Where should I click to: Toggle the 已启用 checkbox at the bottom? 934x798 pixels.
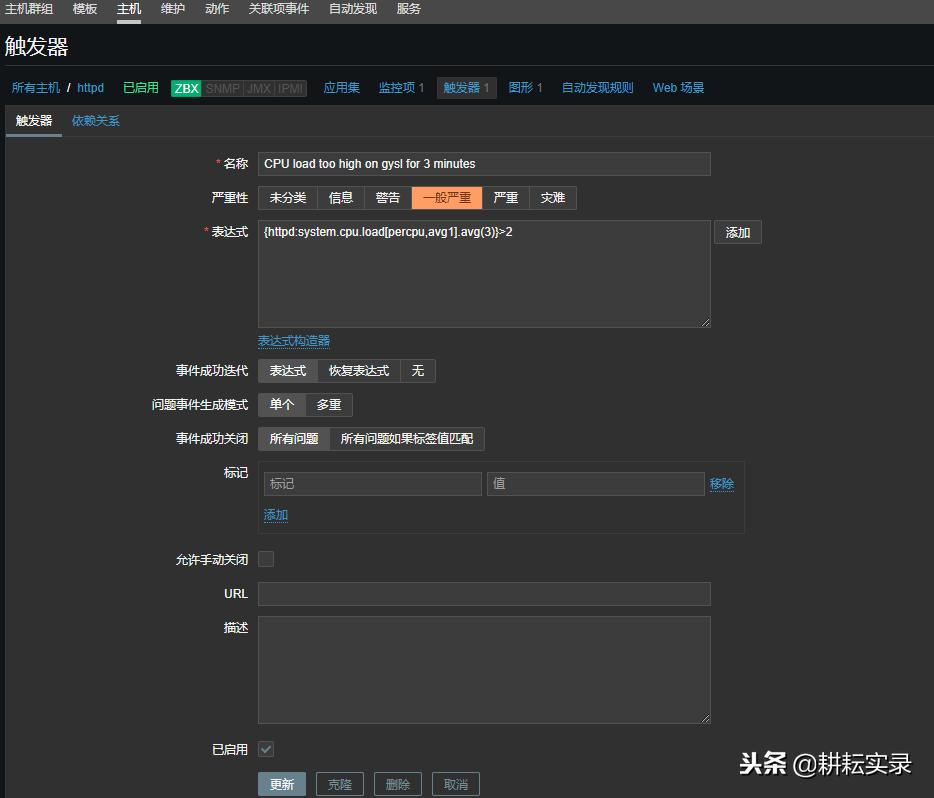click(x=265, y=749)
